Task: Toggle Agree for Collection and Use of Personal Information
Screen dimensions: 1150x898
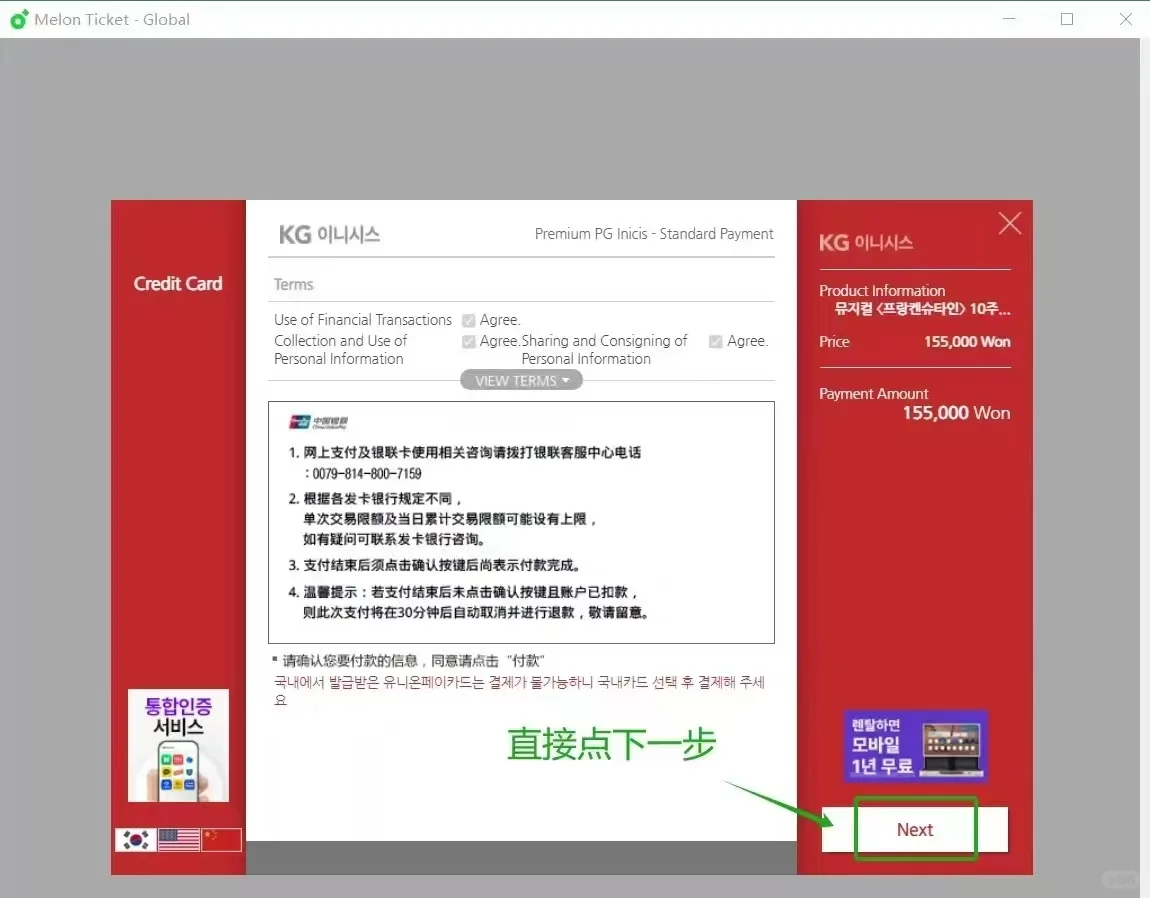Action: point(468,341)
